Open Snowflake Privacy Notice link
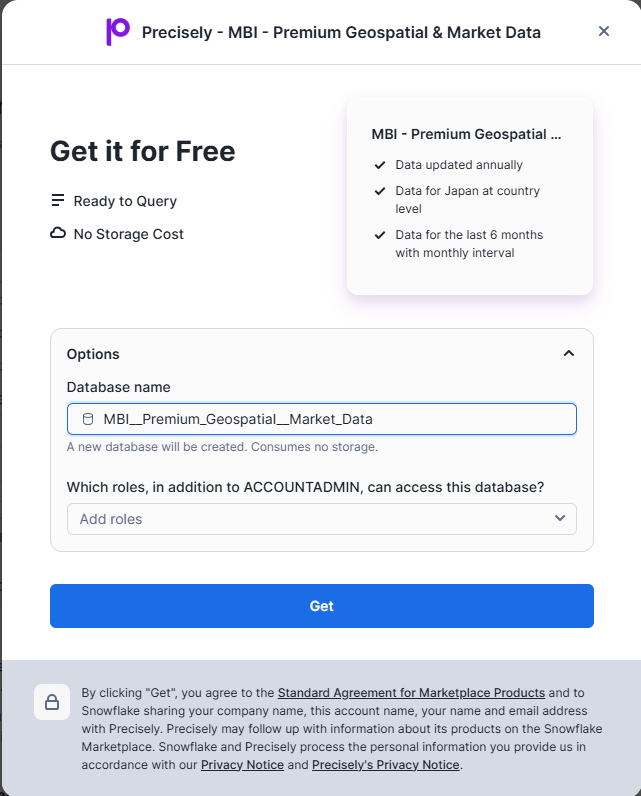 pyautogui.click(x=242, y=765)
